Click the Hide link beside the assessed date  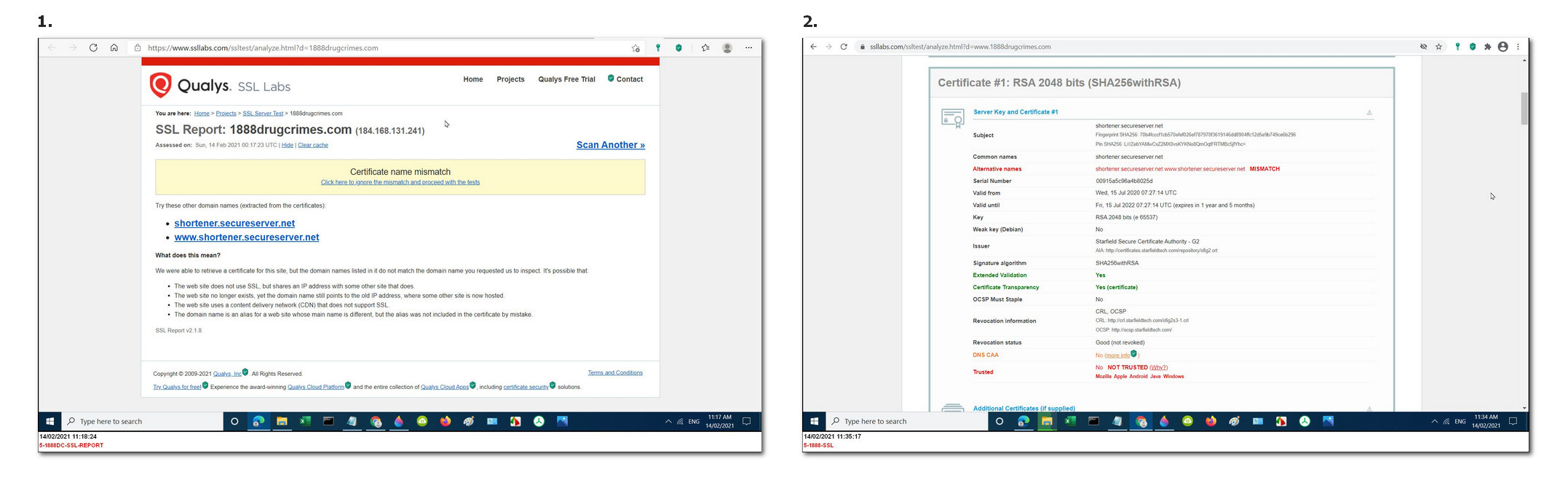point(288,145)
